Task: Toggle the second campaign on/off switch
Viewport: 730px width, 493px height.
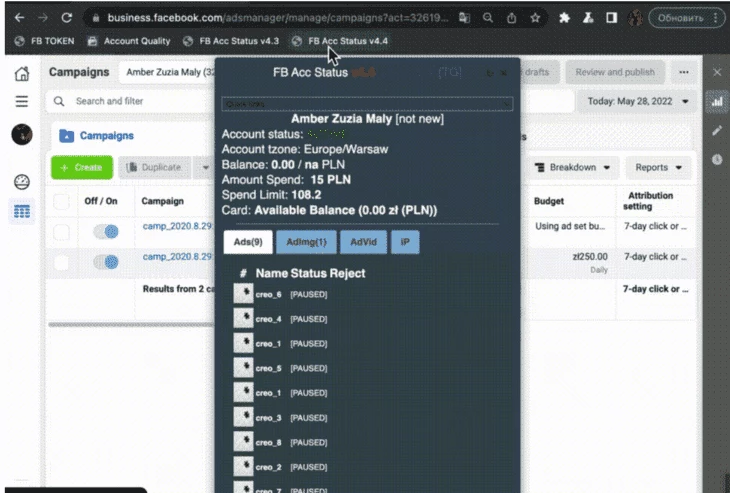Action: (106, 262)
